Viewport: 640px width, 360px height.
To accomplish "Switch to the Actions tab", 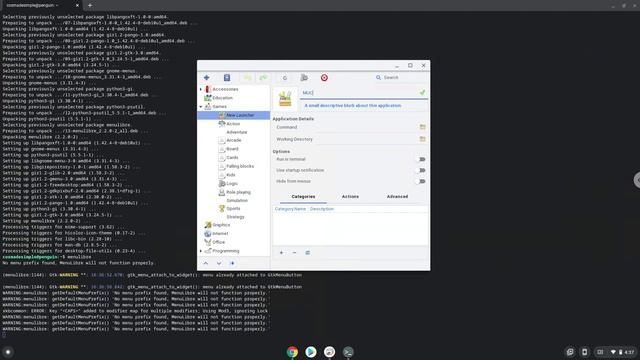I will (x=350, y=197).
